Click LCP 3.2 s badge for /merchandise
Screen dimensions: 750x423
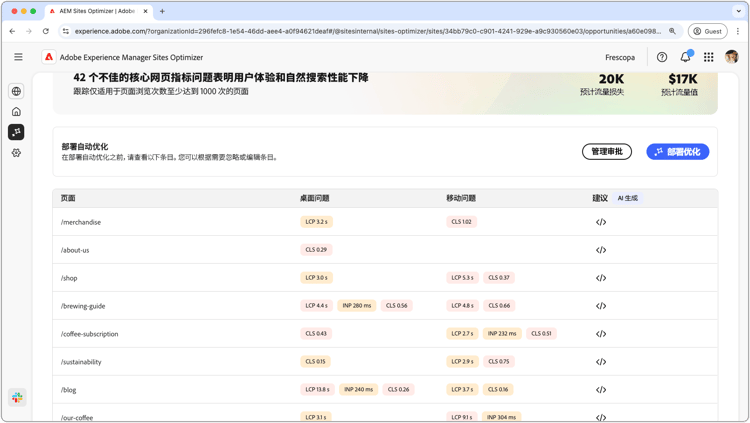tap(316, 222)
